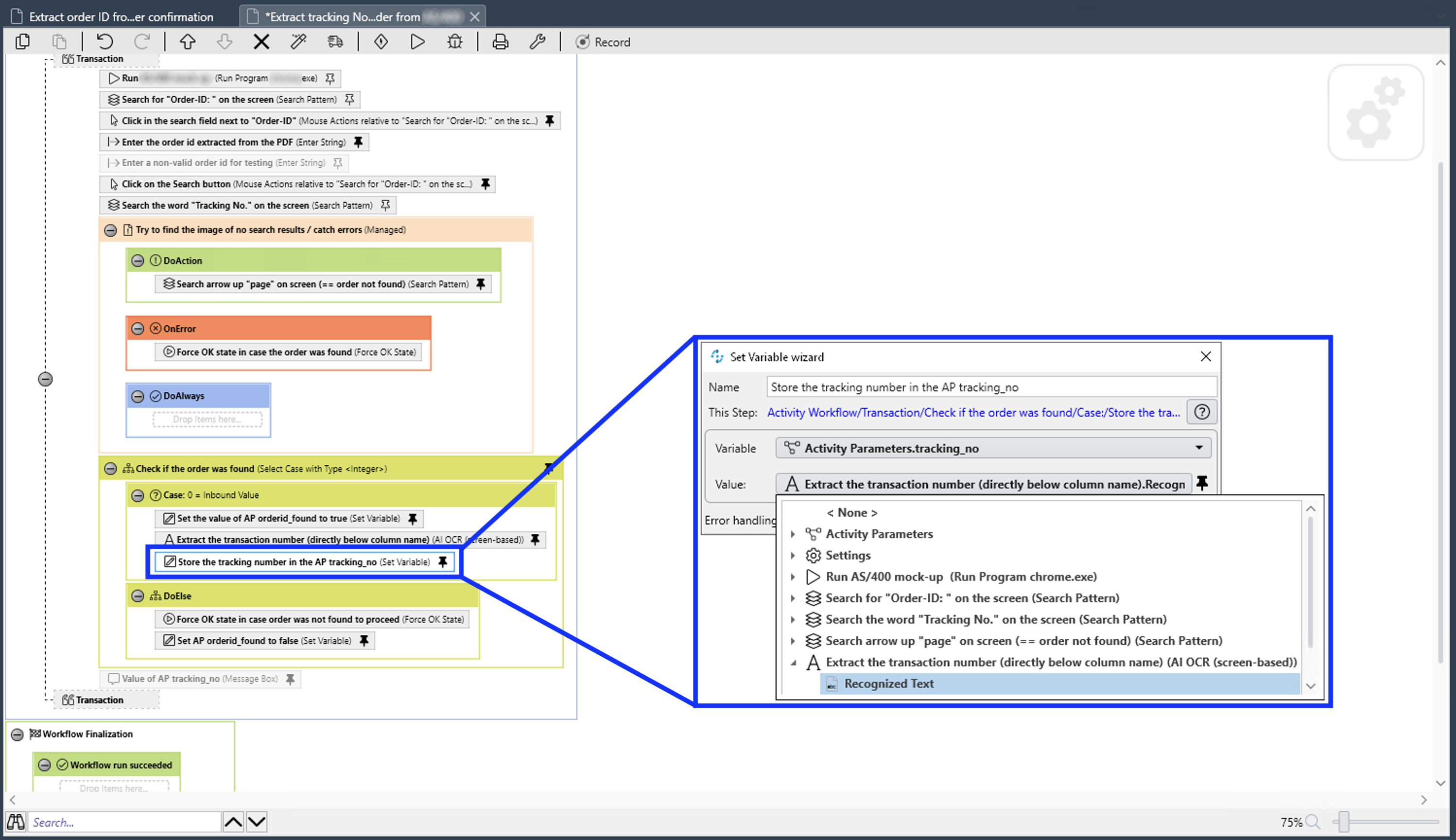The width and height of the screenshot is (1456, 840).
Task: Click the Stop/Delete workflow icon
Action: coord(262,42)
